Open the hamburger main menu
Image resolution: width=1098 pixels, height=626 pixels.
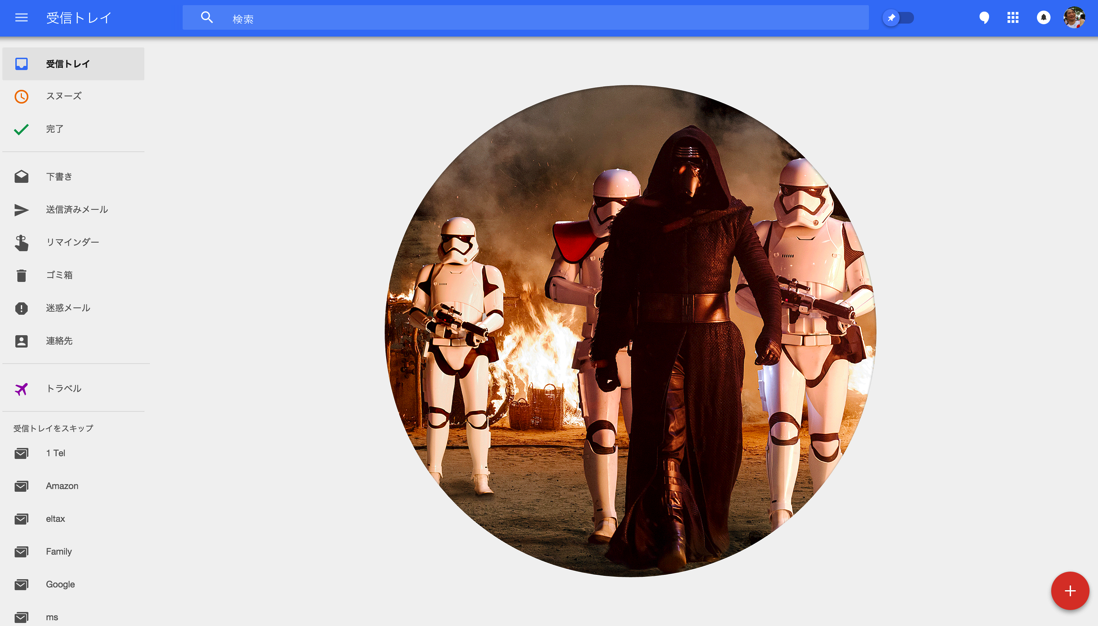(21, 18)
